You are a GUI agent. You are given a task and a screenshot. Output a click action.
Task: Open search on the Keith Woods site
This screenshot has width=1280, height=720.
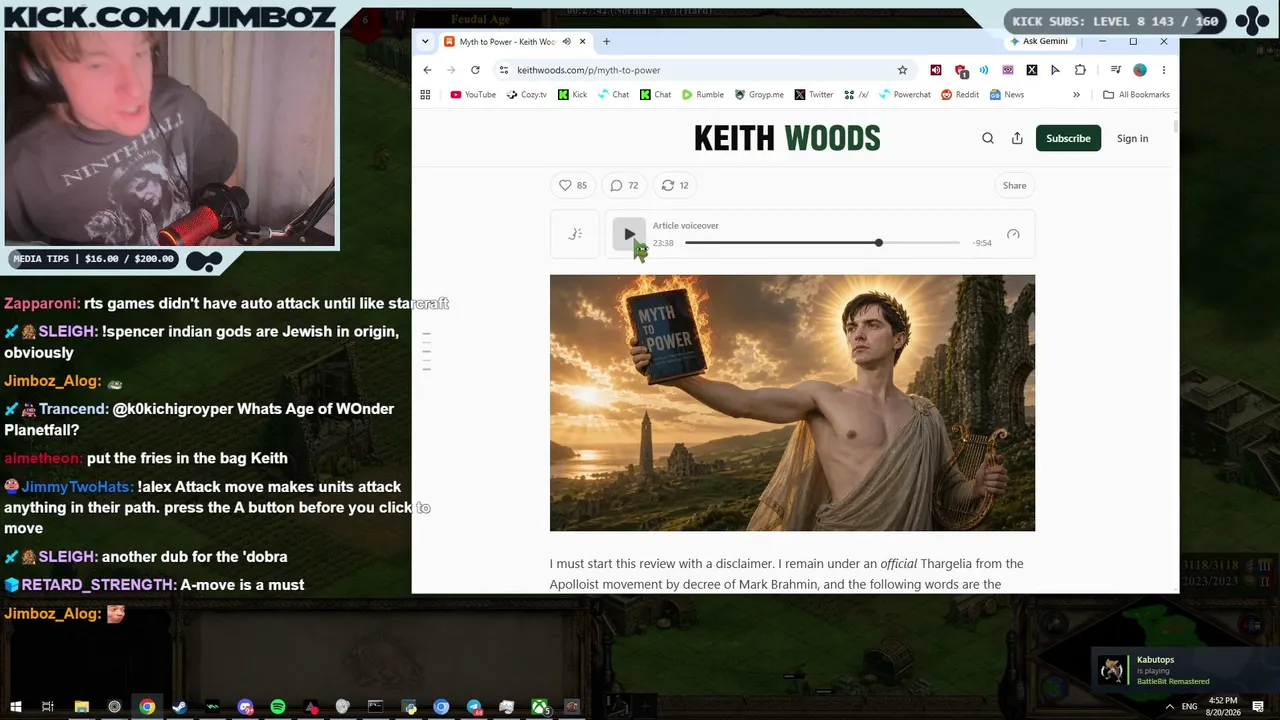988,138
